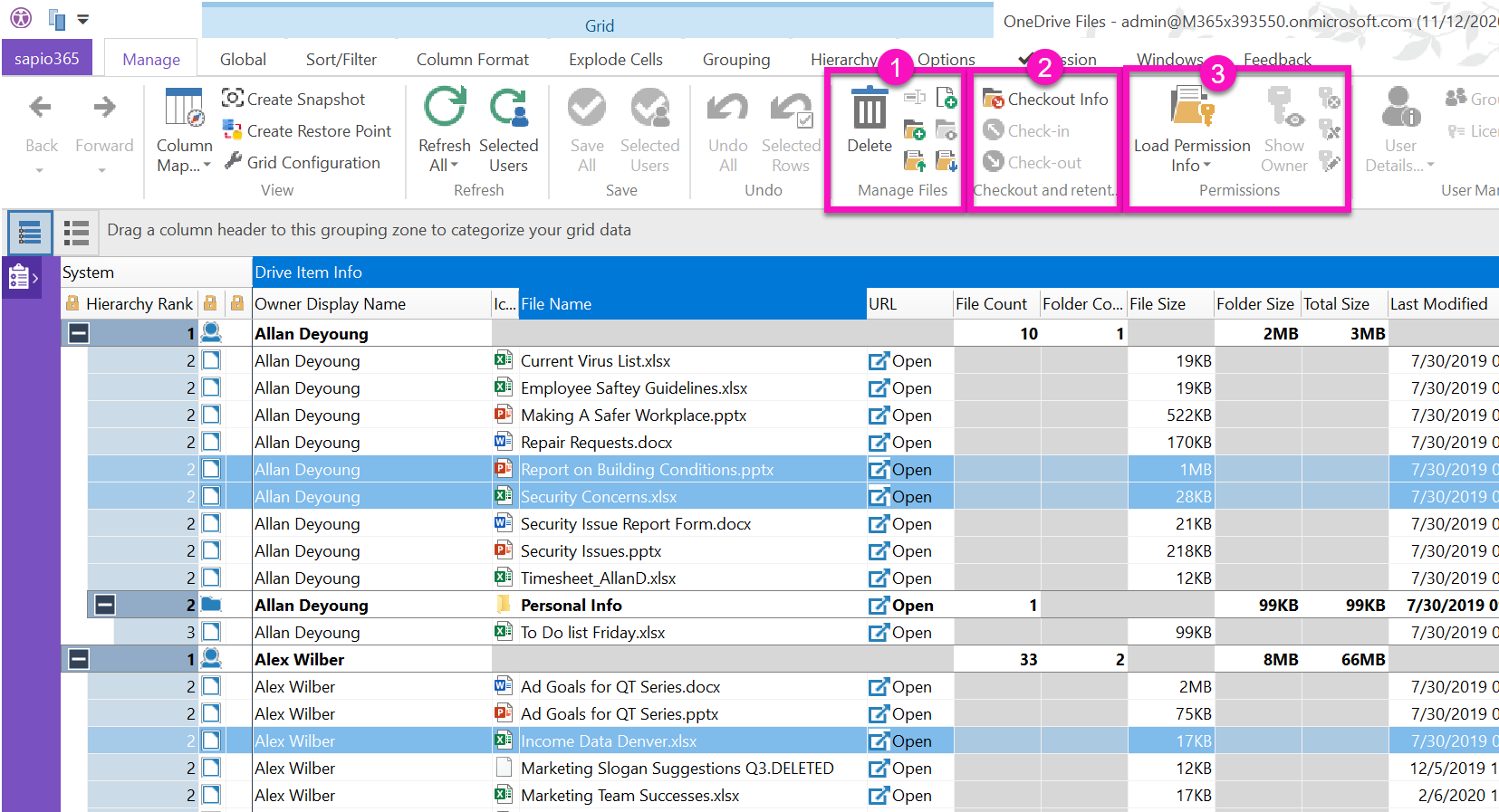This screenshot has height=812, width=1499.
Task: Open the quick access toolbar dropdown
Action: coord(83,19)
